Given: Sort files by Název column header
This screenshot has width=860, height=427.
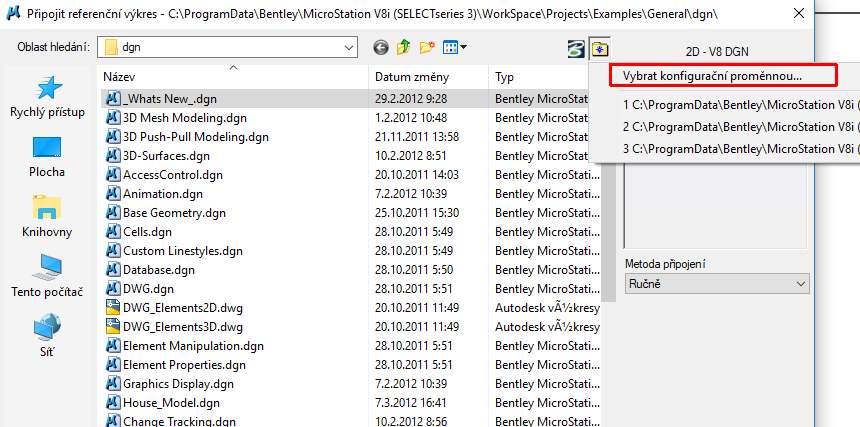Looking at the screenshot, I should (235, 77).
